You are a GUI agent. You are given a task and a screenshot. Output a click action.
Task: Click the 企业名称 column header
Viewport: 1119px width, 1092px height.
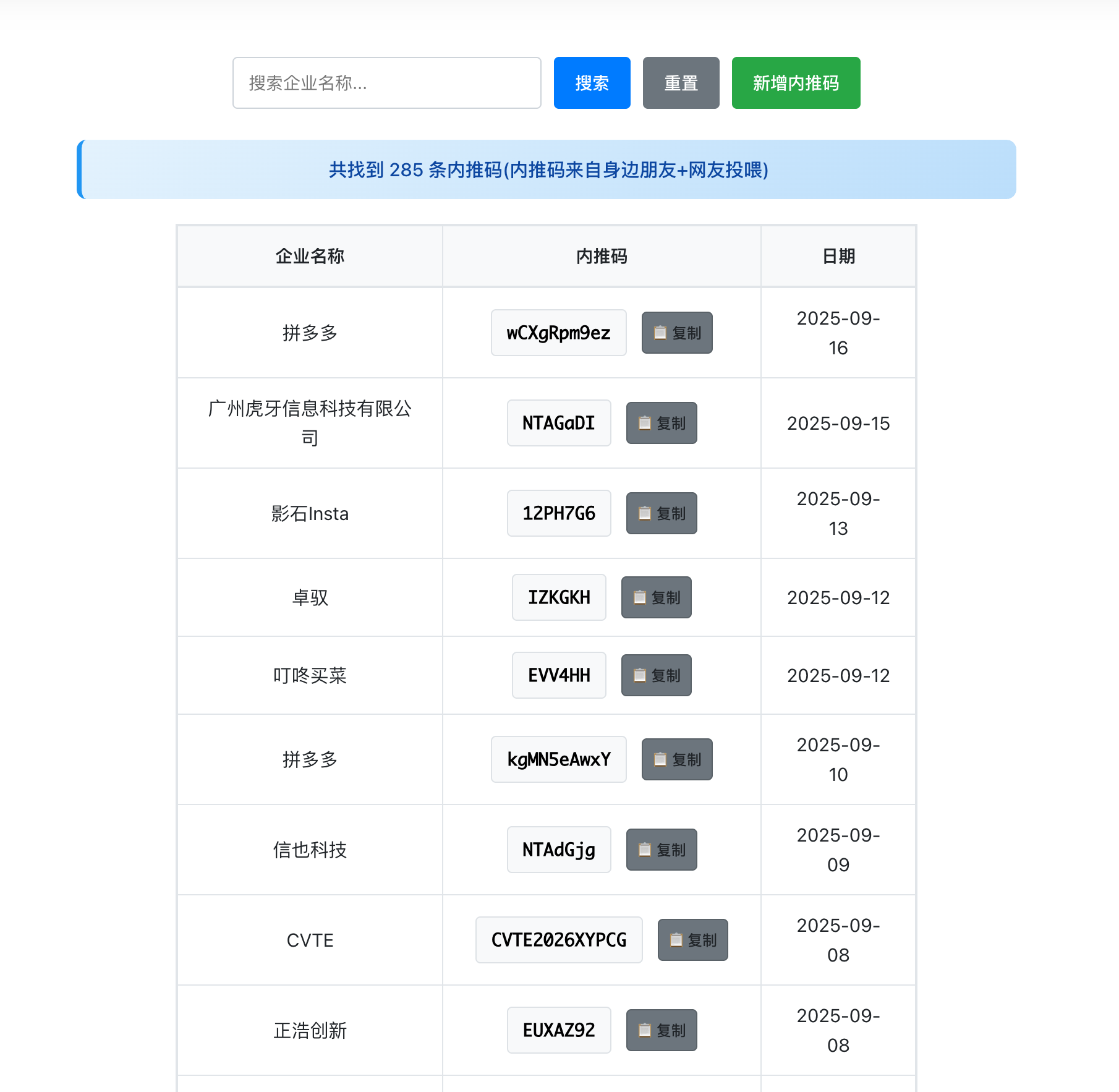click(x=310, y=256)
